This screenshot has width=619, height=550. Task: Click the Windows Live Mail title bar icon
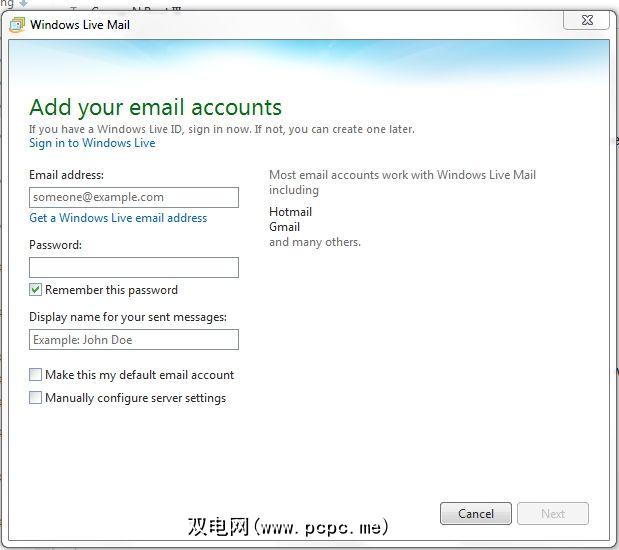(x=17, y=25)
